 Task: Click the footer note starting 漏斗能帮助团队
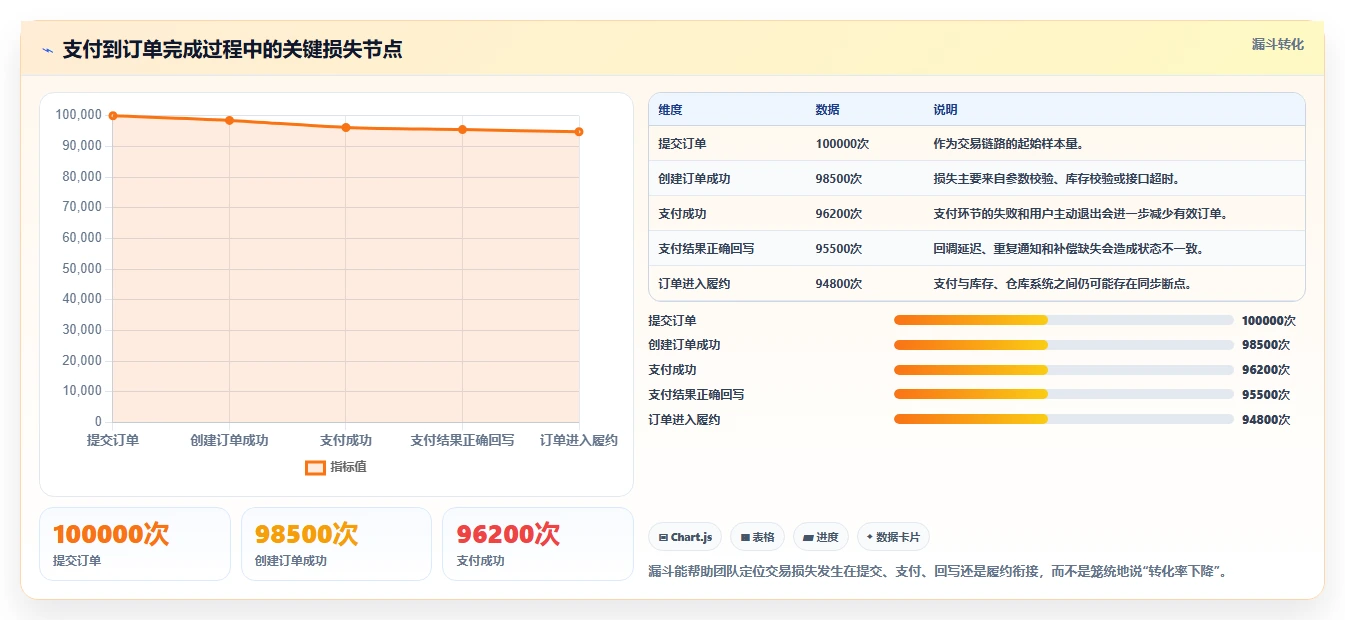[x=937, y=572]
